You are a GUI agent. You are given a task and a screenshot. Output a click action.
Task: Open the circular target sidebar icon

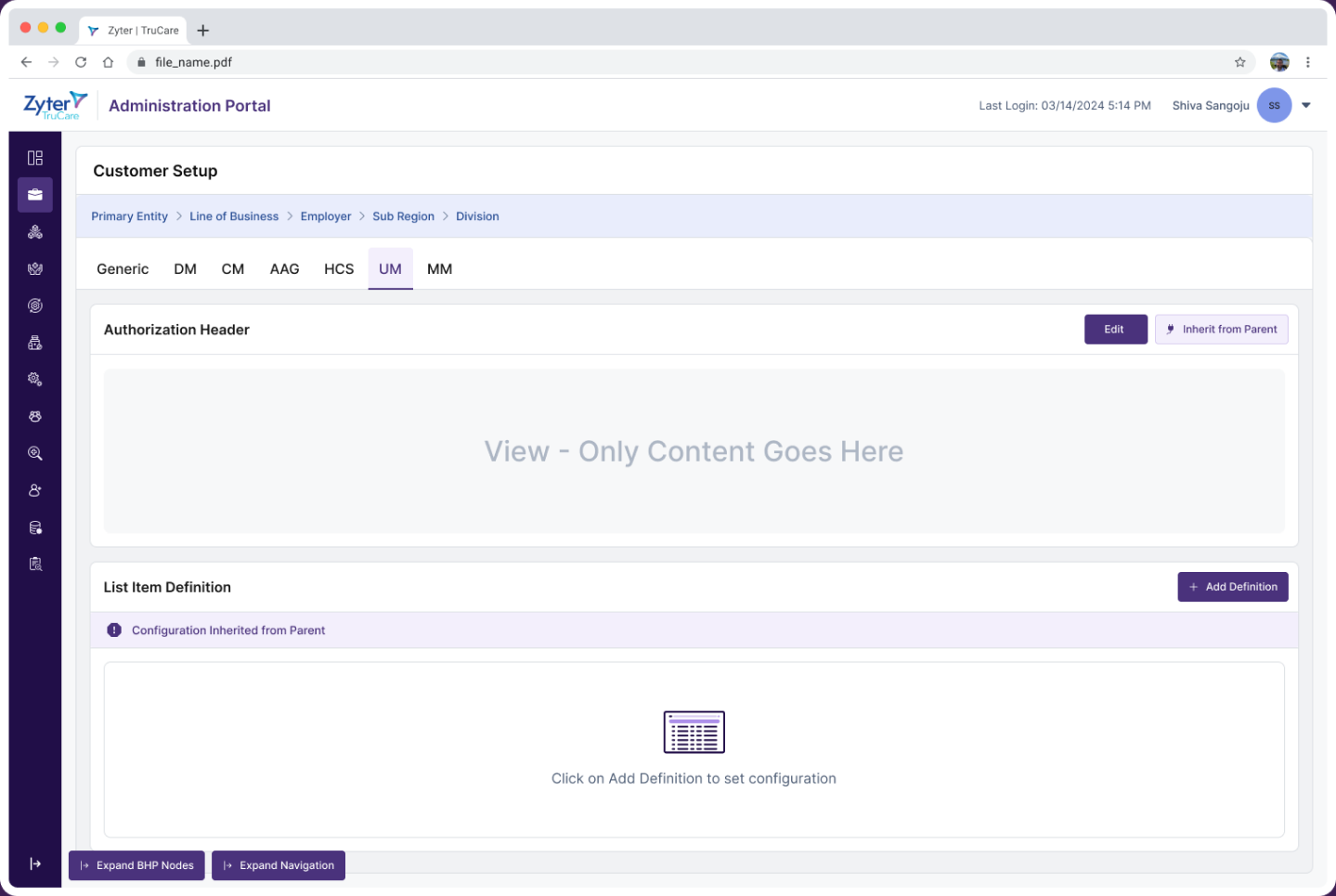(35, 305)
